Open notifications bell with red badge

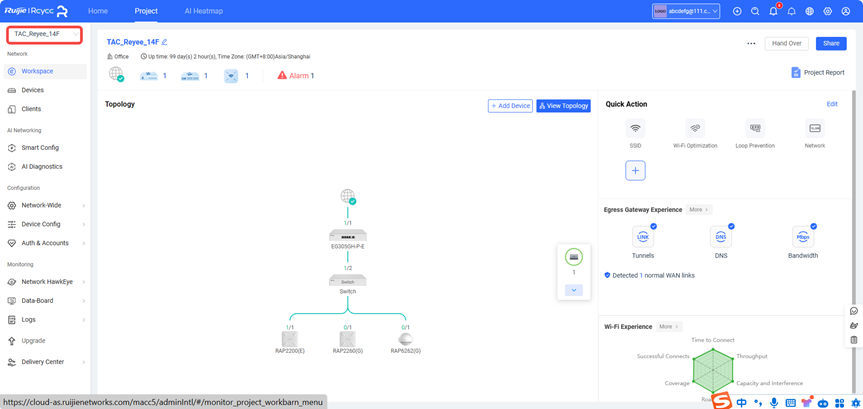tap(773, 11)
